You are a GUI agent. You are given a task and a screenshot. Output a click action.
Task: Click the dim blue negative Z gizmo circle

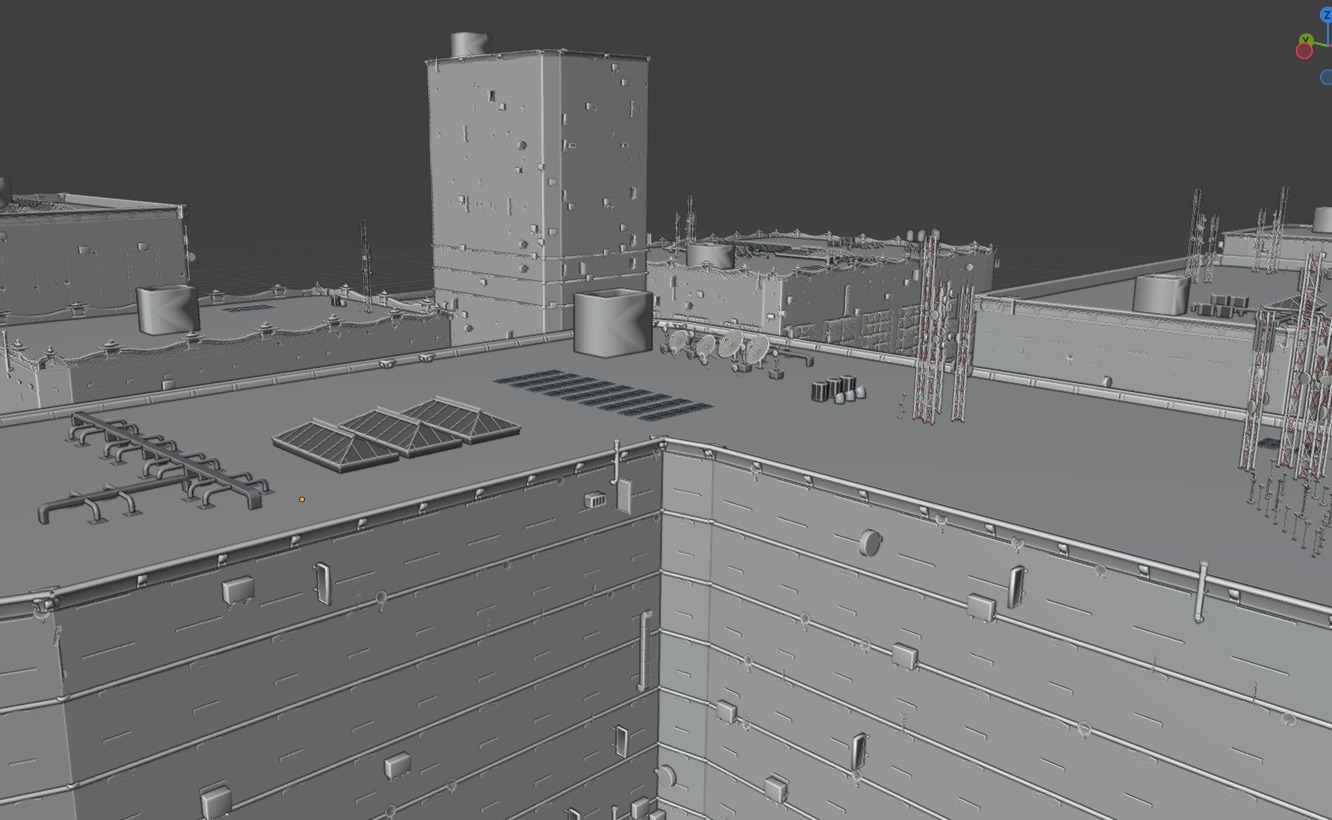click(1327, 78)
